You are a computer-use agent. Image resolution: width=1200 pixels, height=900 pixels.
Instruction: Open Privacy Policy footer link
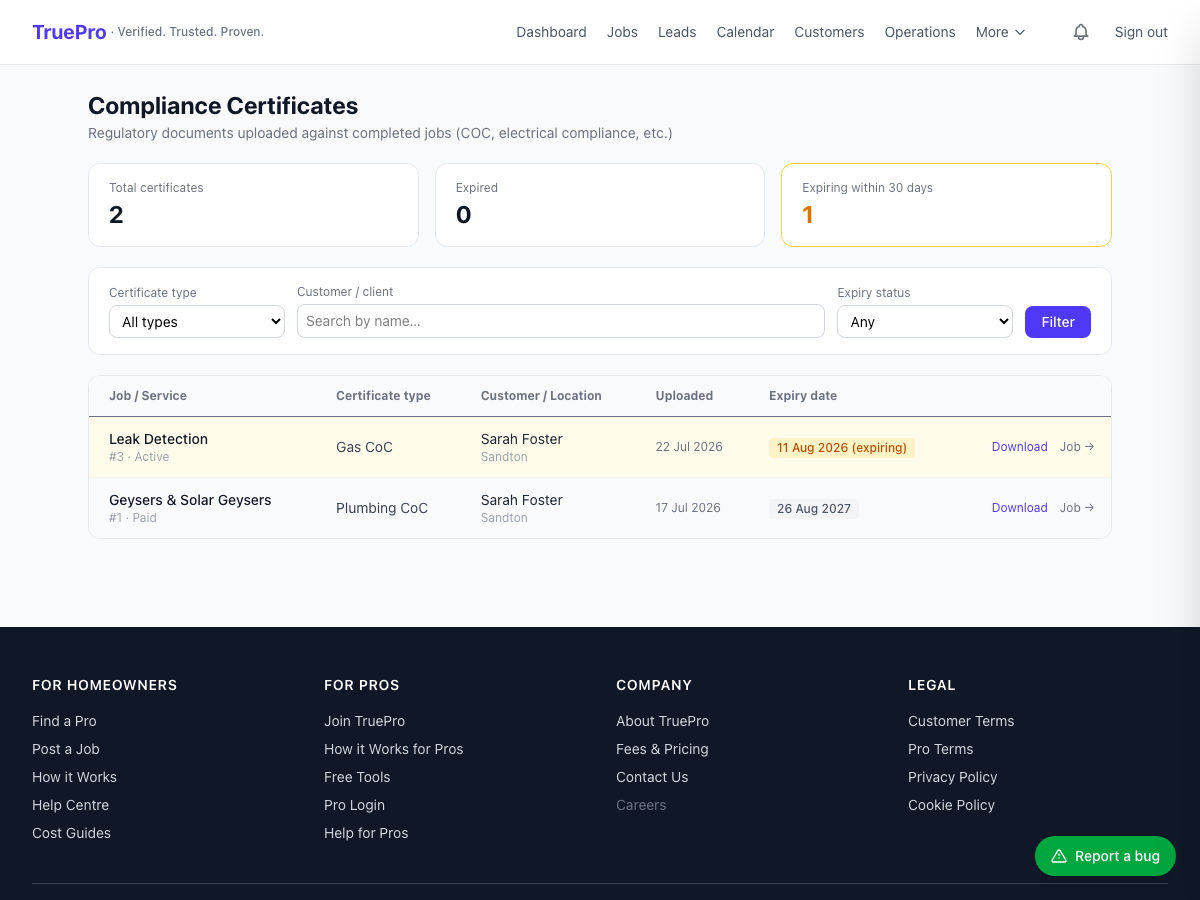tap(952, 777)
